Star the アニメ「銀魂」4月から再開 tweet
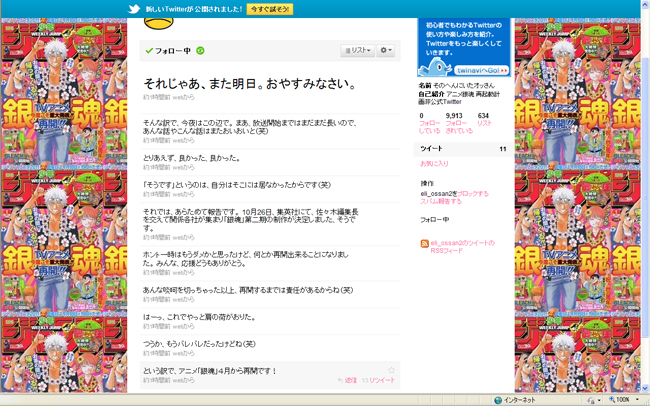The height and width of the screenshot is (406, 650). (x=391, y=370)
